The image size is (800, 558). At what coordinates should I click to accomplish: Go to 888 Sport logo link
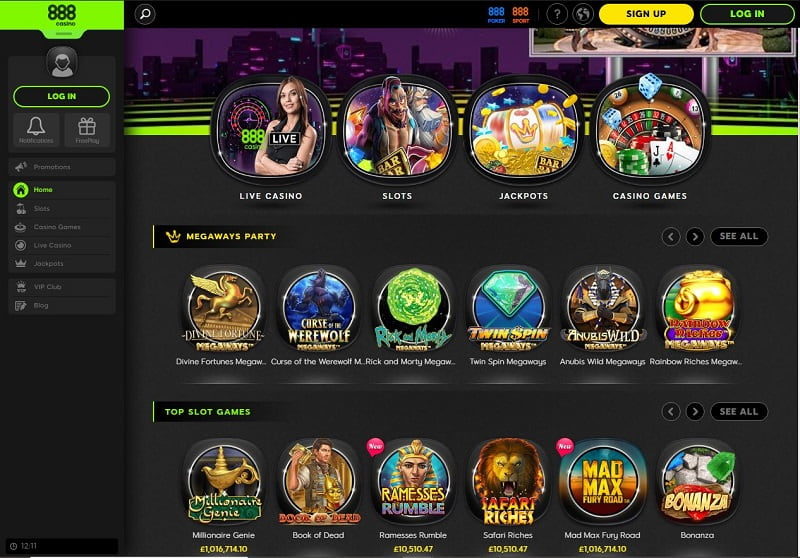pyautogui.click(x=520, y=14)
